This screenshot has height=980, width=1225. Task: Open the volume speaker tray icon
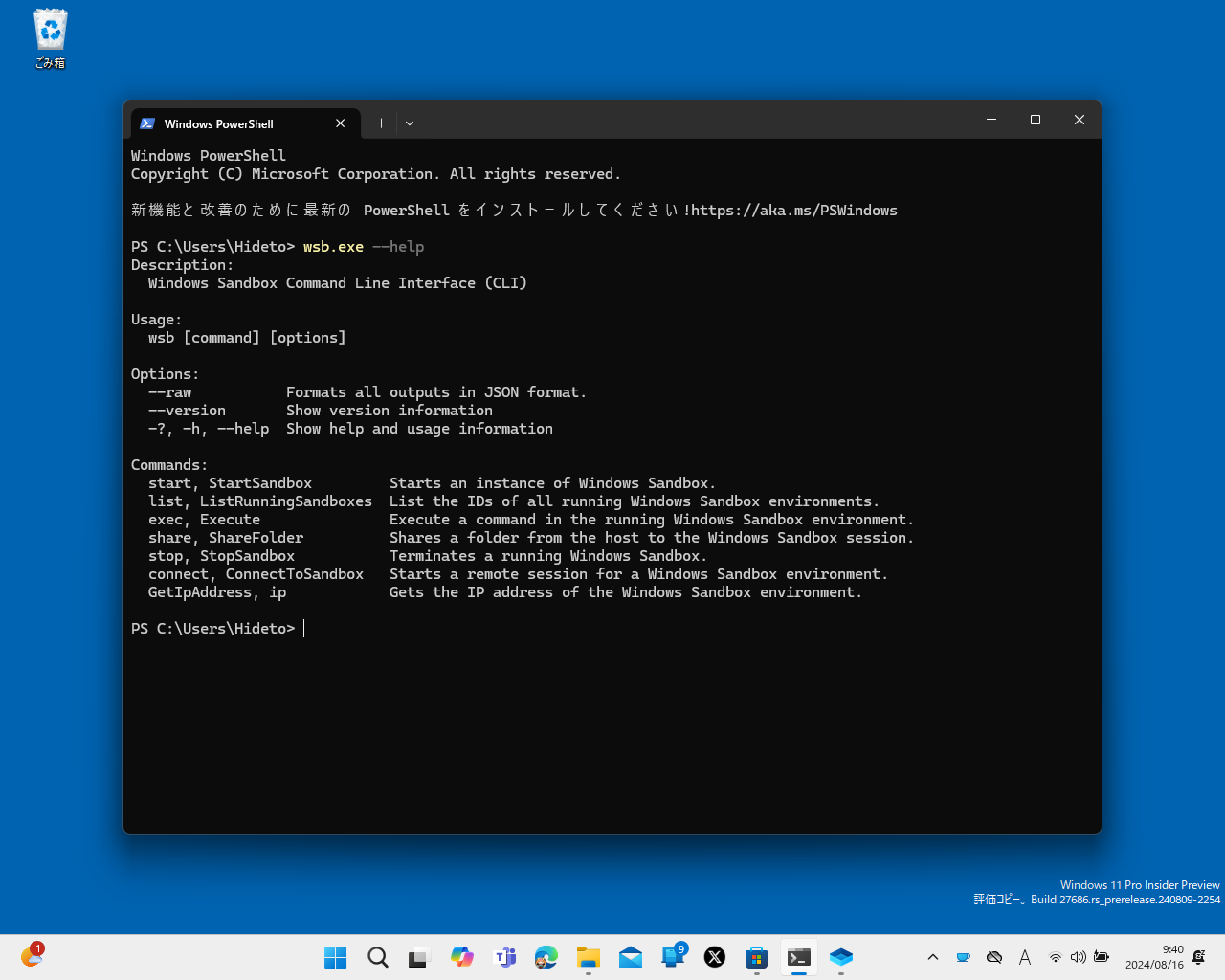[1079, 957]
